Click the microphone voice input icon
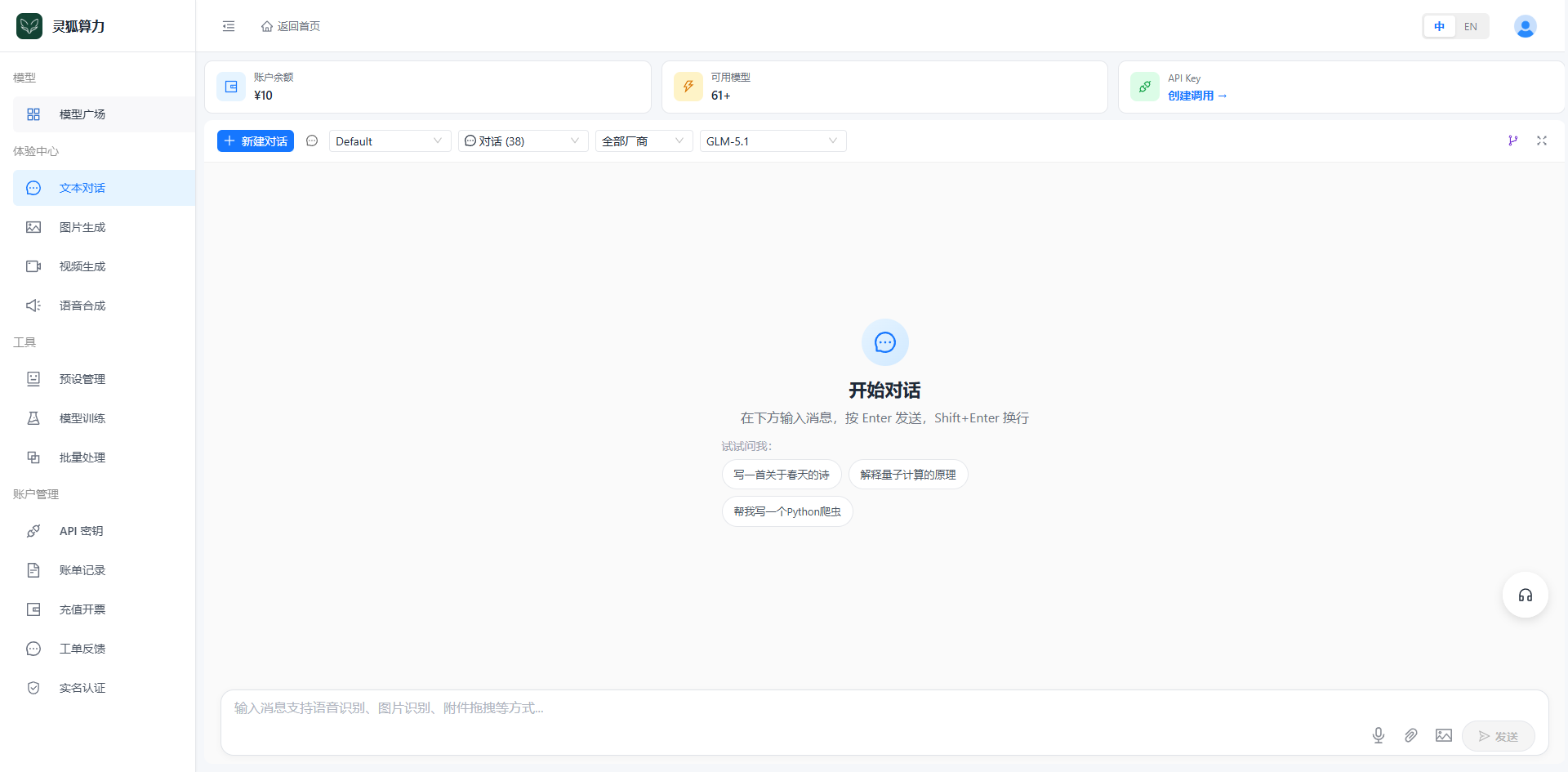The height and width of the screenshot is (772, 1568). (x=1379, y=736)
